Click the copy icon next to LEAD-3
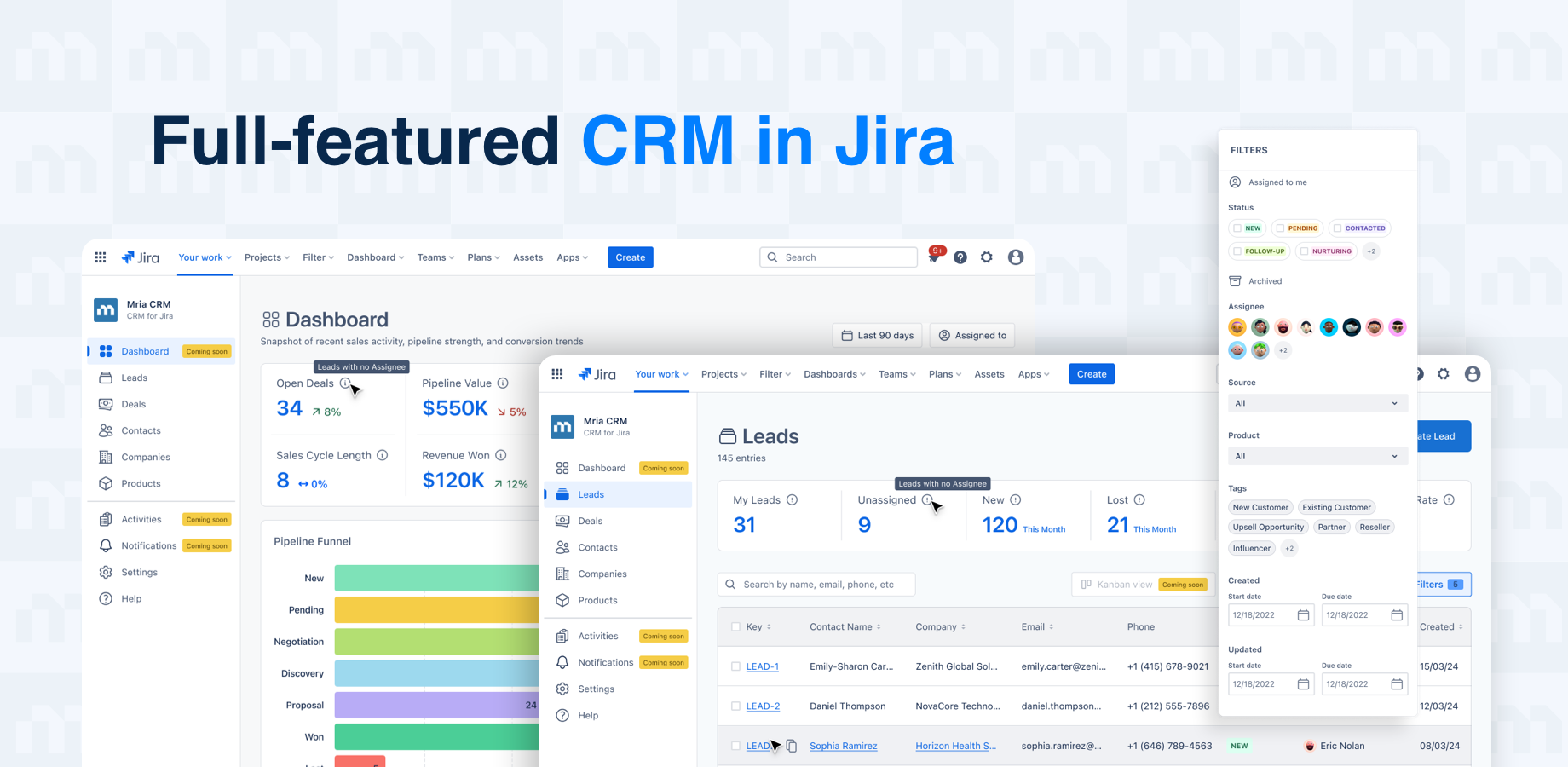Image resolution: width=1568 pixels, height=767 pixels. (x=792, y=746)
